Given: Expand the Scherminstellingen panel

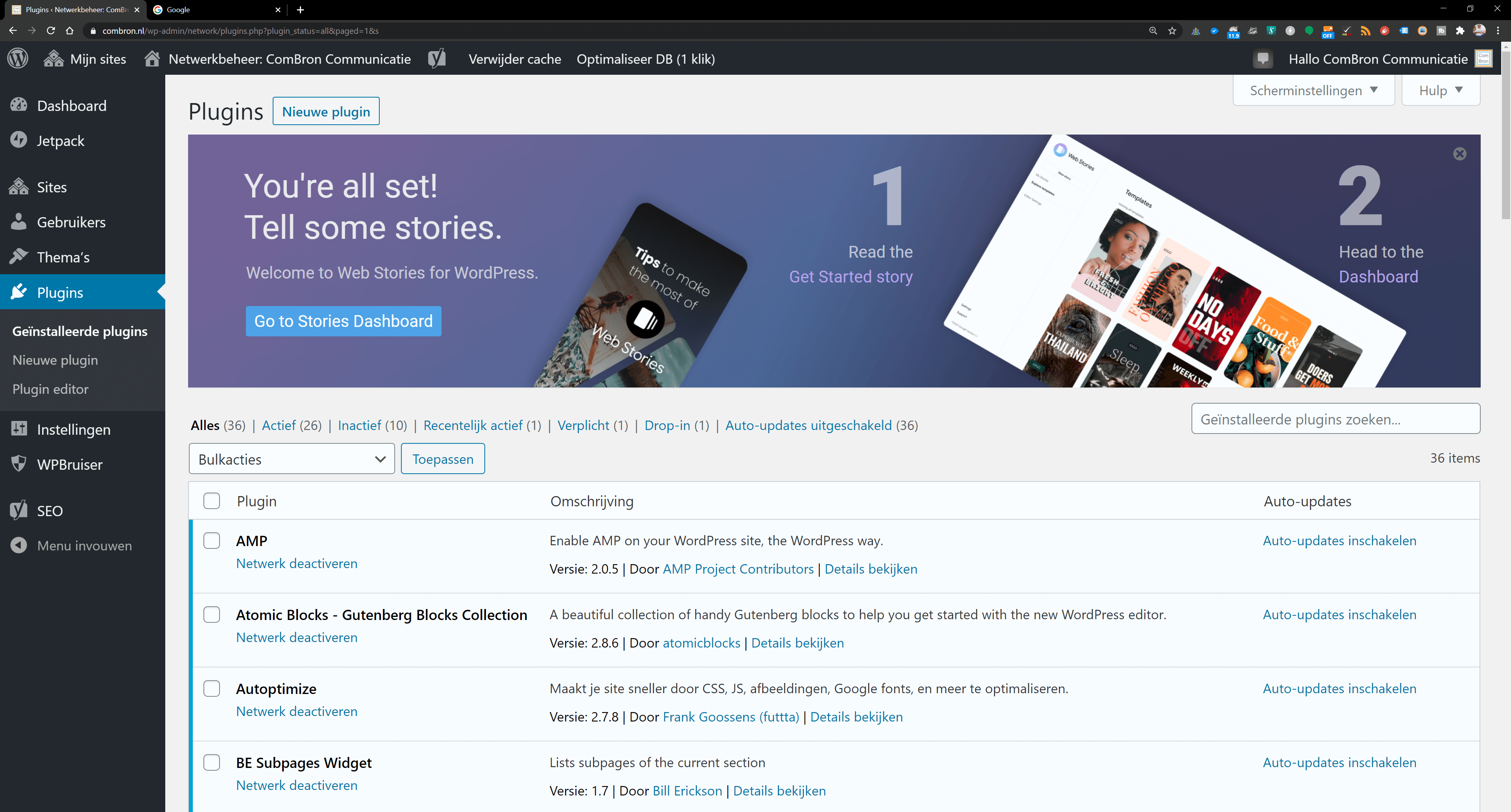Looking at the screenshot, I should point(1313,90).
